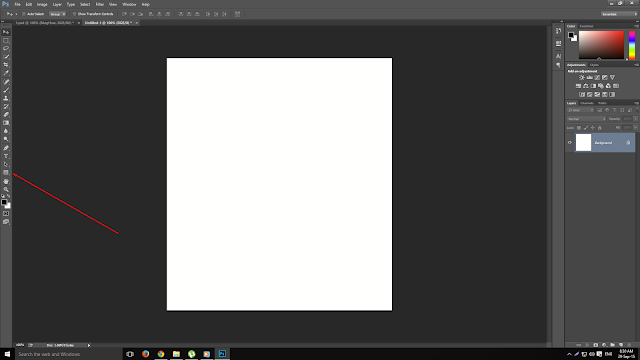The image size is (640, 360).
Task: Enable the Auto-Select checkbox
Action: (x=24, y=14)
